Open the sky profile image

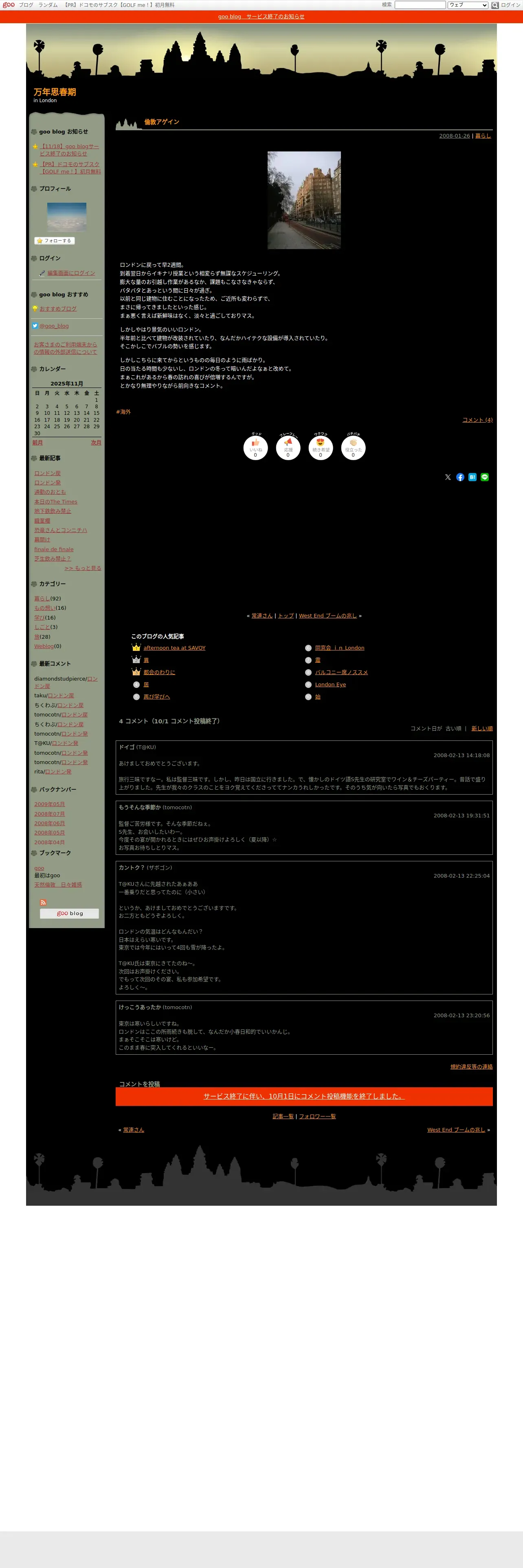(67, 217)
